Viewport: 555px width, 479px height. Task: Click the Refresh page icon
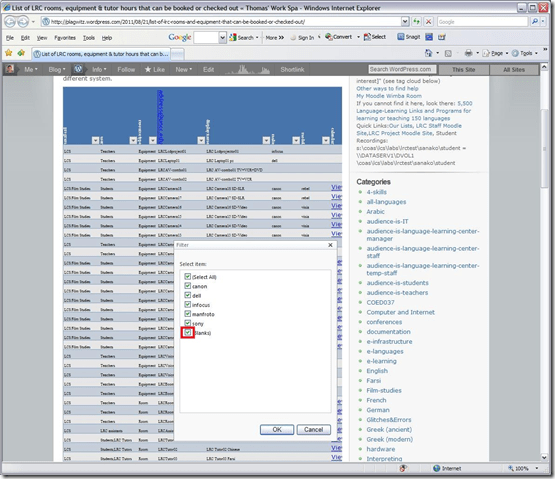(x=416, y=22)
